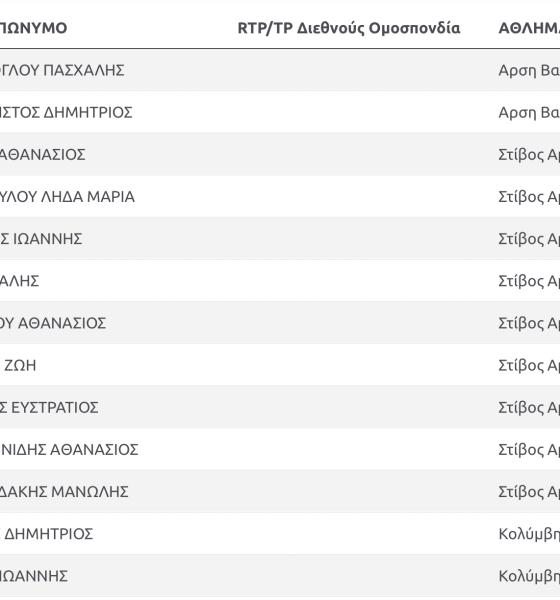Click Στίβος cell in ΔΑΚΗΣ ΜΑΝΩΛΗΣ row
Image resolution: width=560 pixels, height=600 pixels.
pos(529,492)
